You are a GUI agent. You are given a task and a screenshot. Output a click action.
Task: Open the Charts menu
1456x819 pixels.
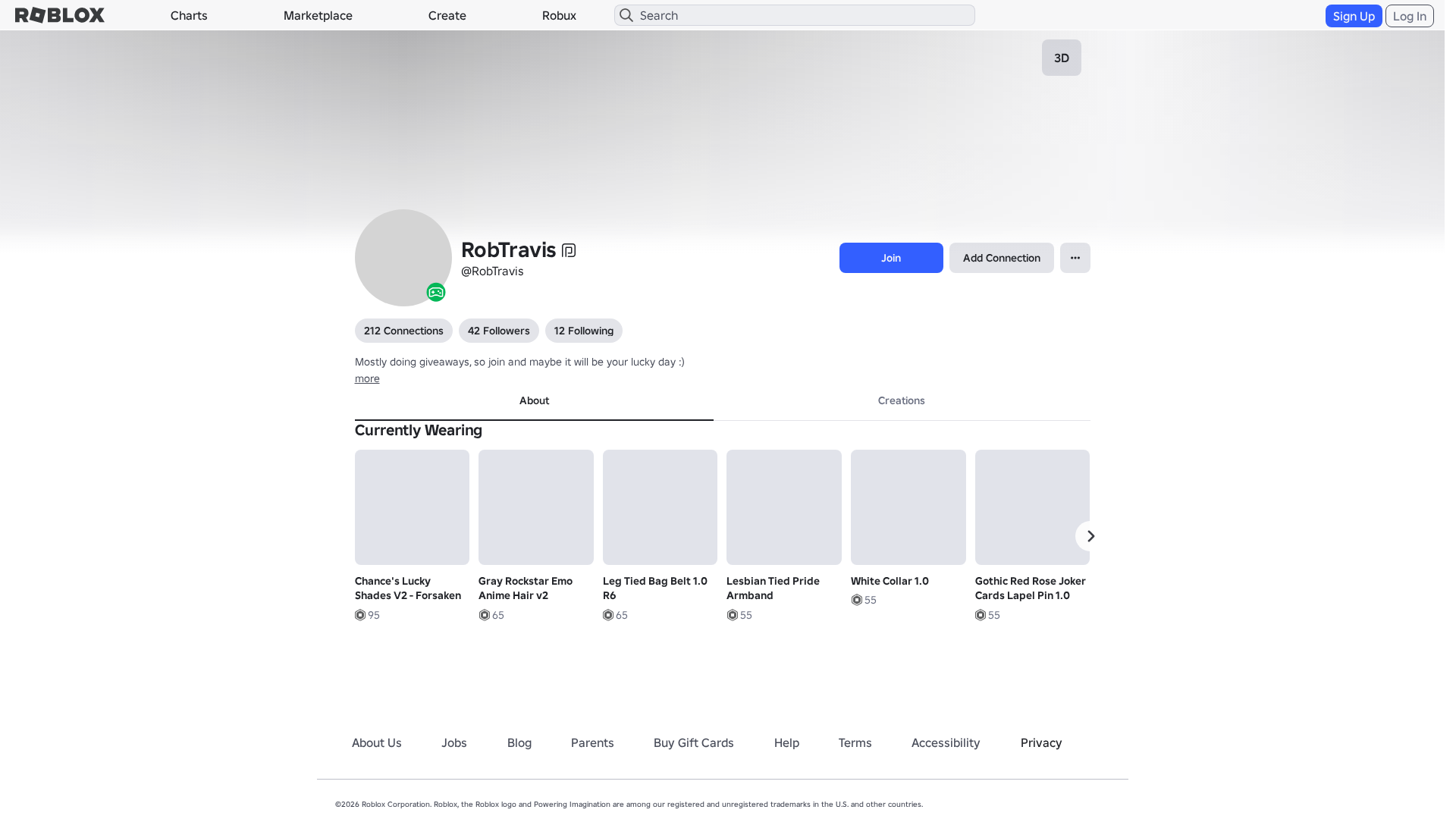[x=189, y=15]
